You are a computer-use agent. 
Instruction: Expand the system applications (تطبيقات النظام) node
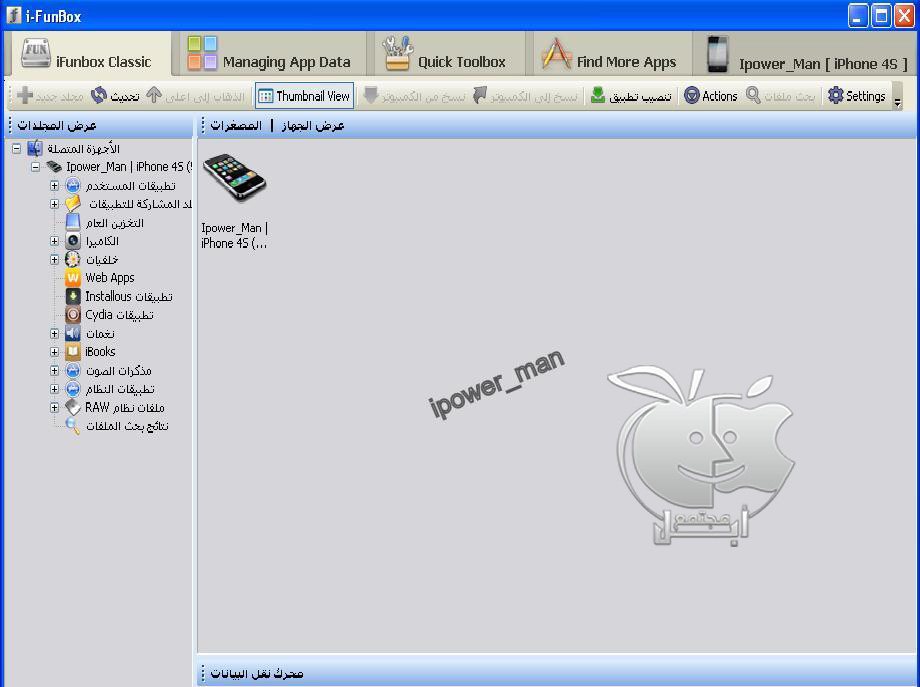click(54, 389)
